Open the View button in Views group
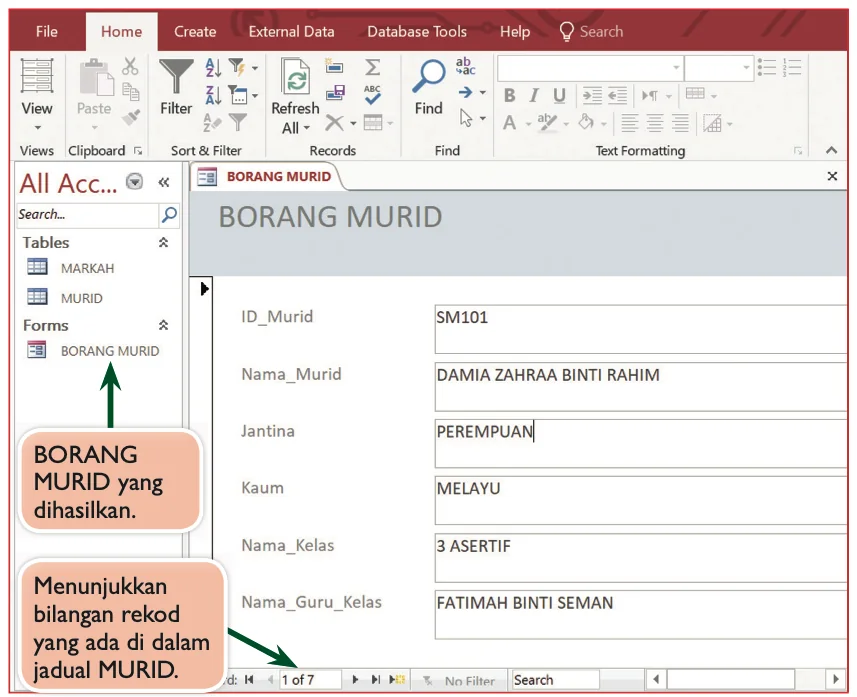Image resolution: width=857 pixels, height=697 pixels. click(x=37, y=93)
